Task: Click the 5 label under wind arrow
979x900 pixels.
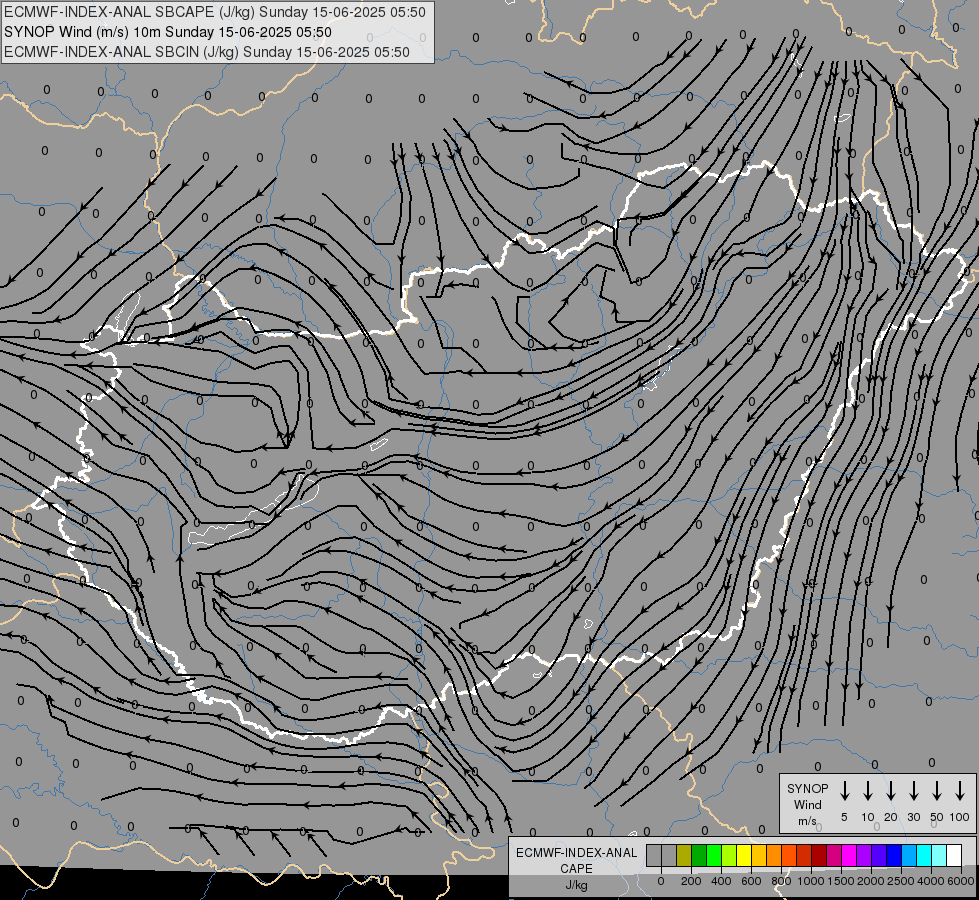Action: tap(844, 817)
